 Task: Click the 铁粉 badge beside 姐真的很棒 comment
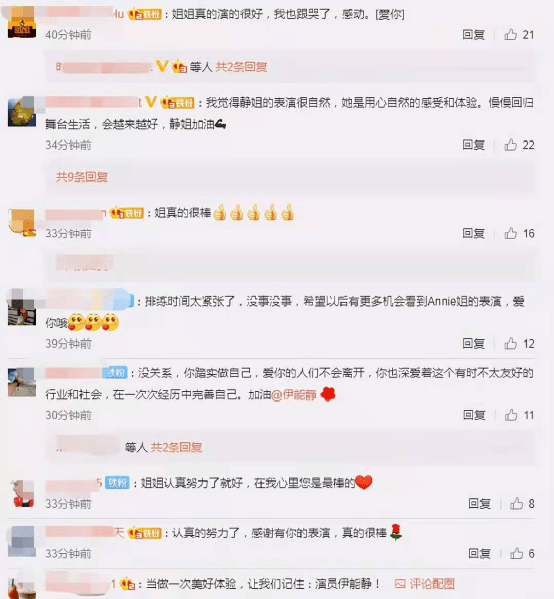[126, 213]
